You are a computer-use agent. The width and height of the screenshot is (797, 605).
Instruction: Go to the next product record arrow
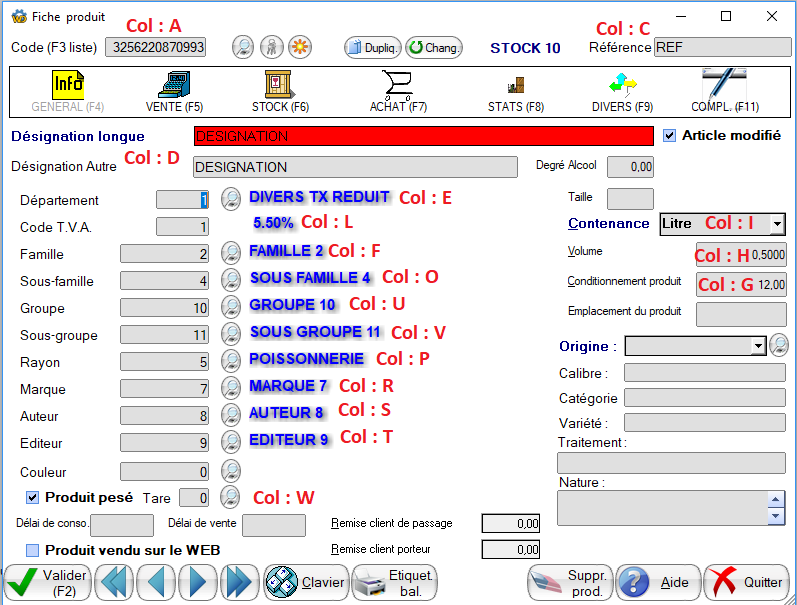pos(198,582)
